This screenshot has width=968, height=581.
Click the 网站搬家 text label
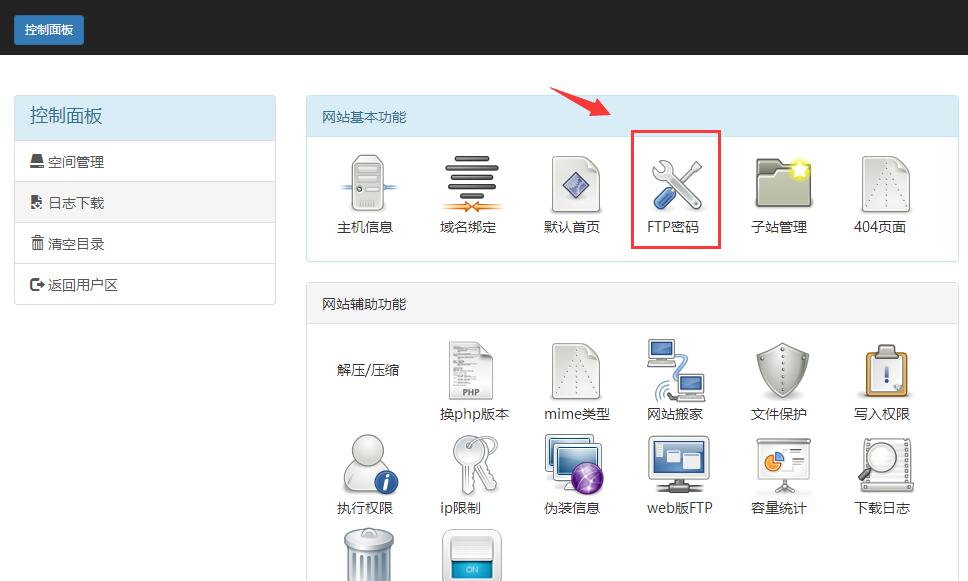[675, 414]
